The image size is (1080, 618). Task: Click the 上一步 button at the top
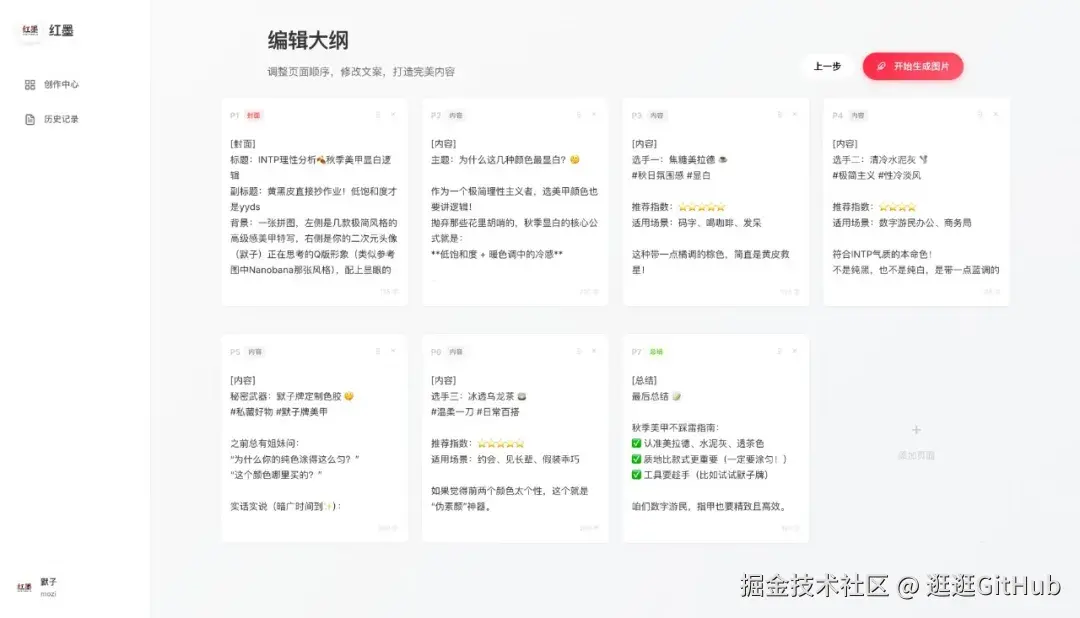pyautogui.click(x=826, y=66)
